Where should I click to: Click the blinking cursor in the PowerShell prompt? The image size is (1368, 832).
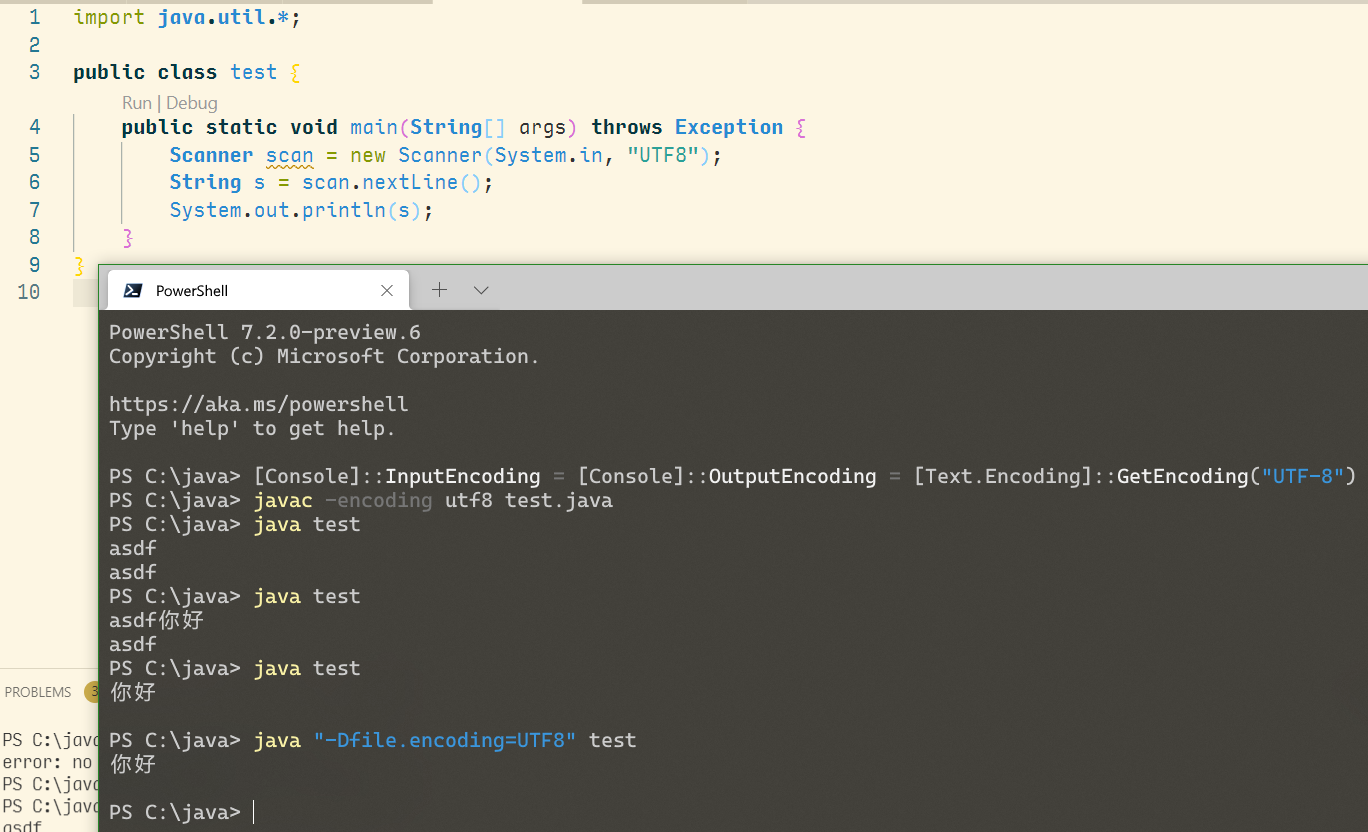coord(253,812)
